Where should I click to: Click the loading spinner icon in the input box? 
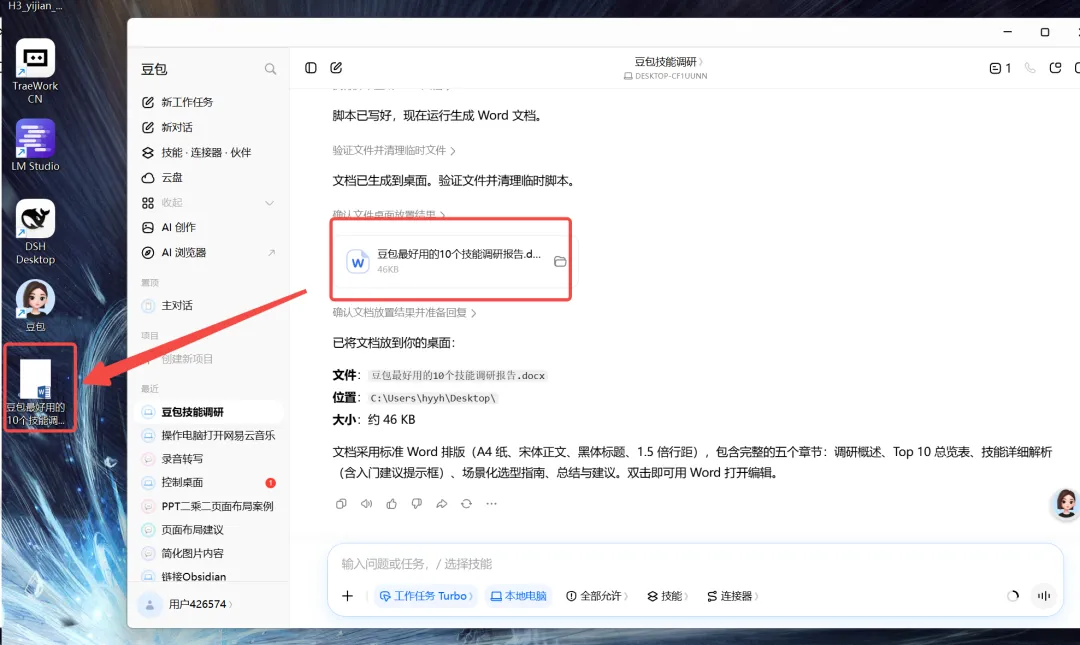tap(1012, 596)
